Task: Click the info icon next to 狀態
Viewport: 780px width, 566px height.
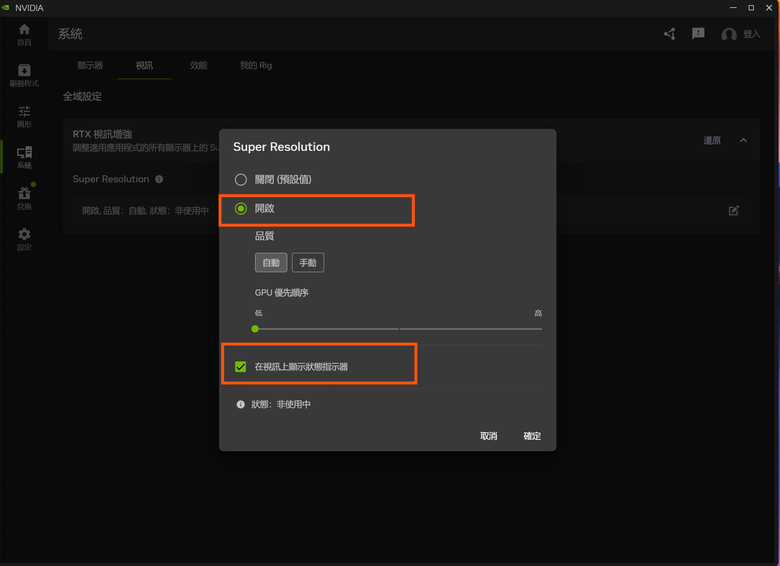Action: click(x=241, y=404)
